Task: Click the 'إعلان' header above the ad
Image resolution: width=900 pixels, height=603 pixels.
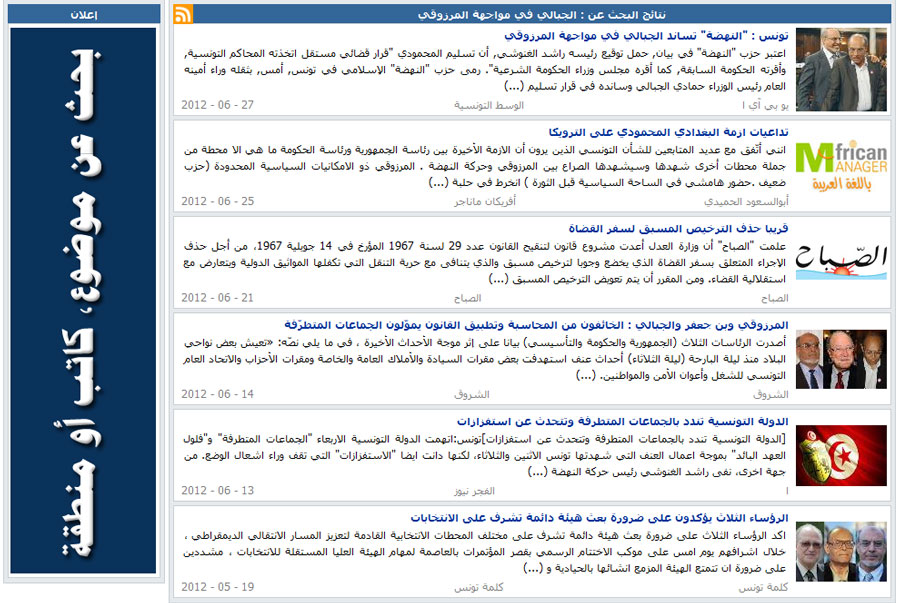Action: 84,14
